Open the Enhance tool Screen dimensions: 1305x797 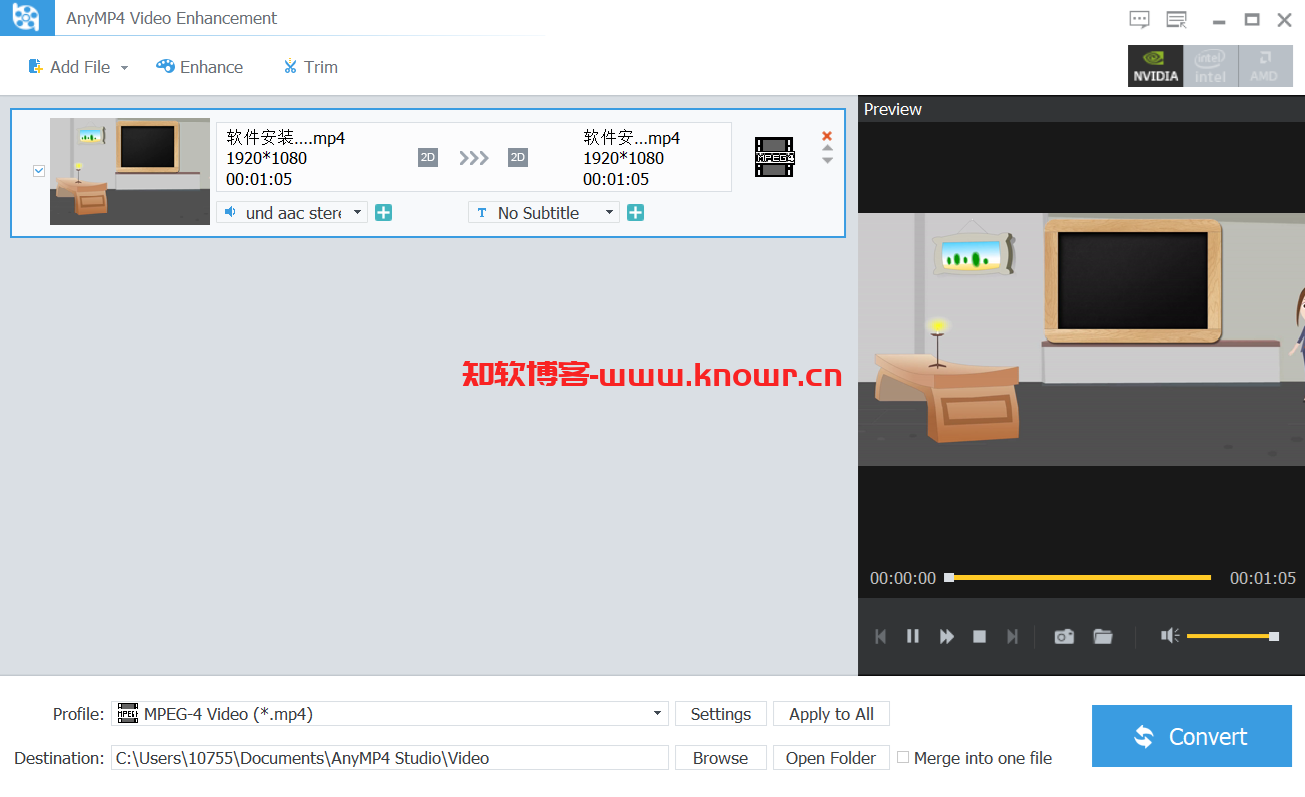[x=200, y=67]
